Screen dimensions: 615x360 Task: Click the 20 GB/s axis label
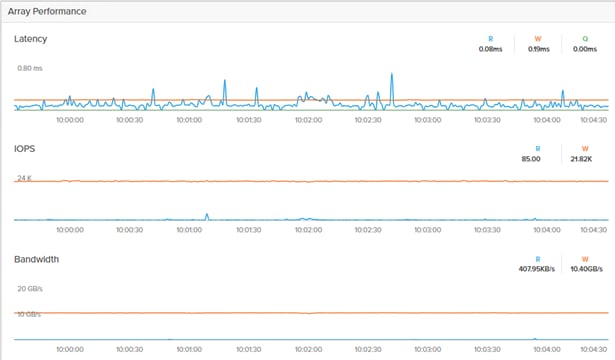coord(30,289)
